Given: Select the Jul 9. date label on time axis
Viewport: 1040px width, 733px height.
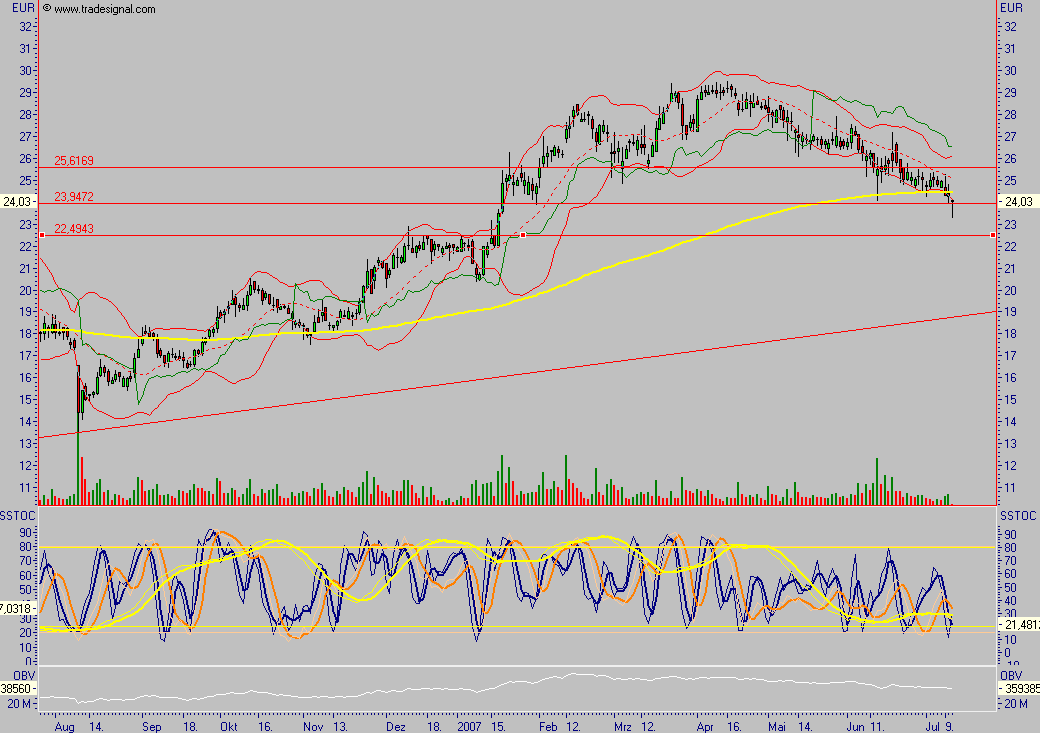Looking at the screenshot, I should 941,728.
